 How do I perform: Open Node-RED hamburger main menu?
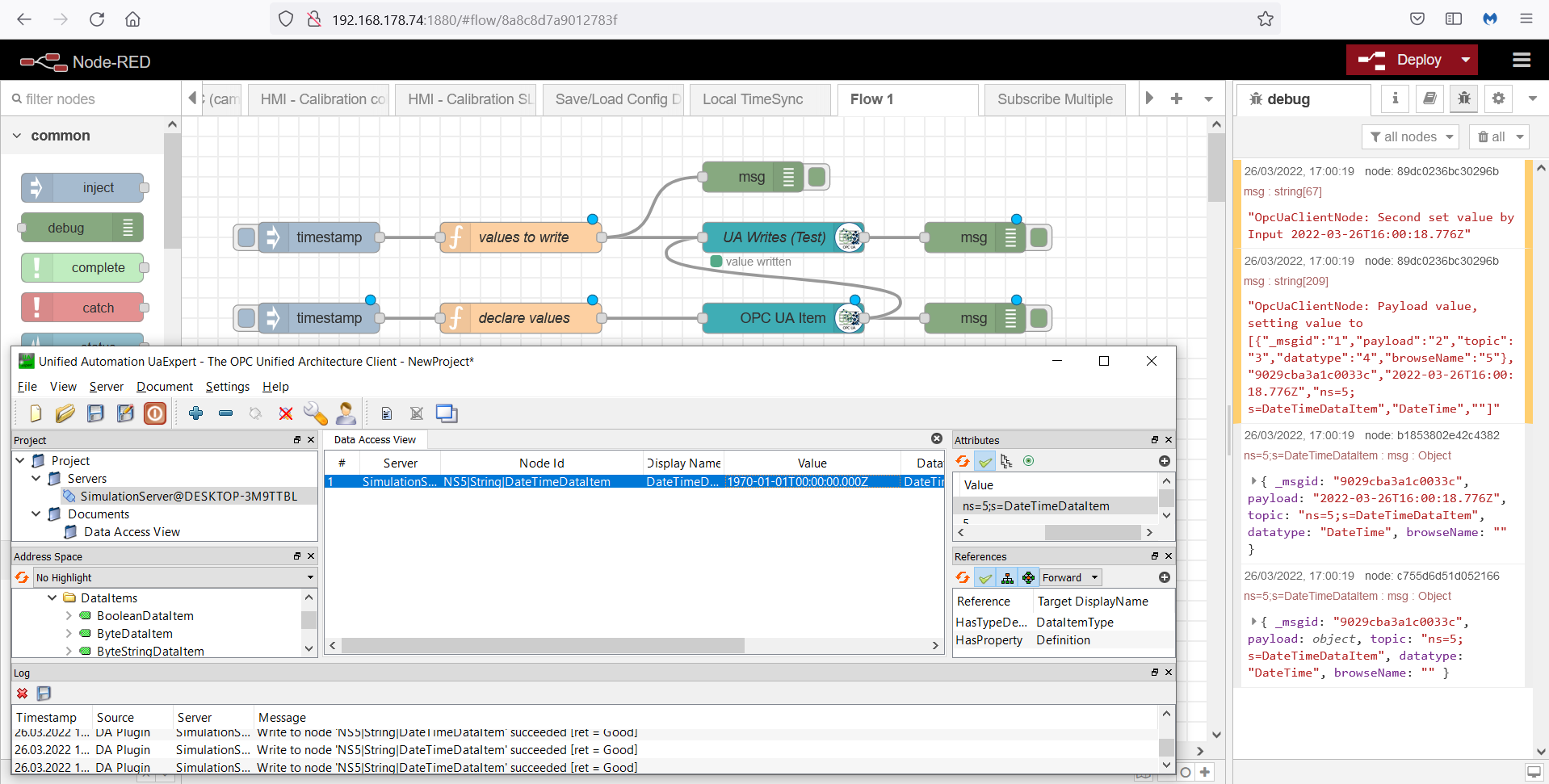pyautogui.click(x=1522, y=60)
